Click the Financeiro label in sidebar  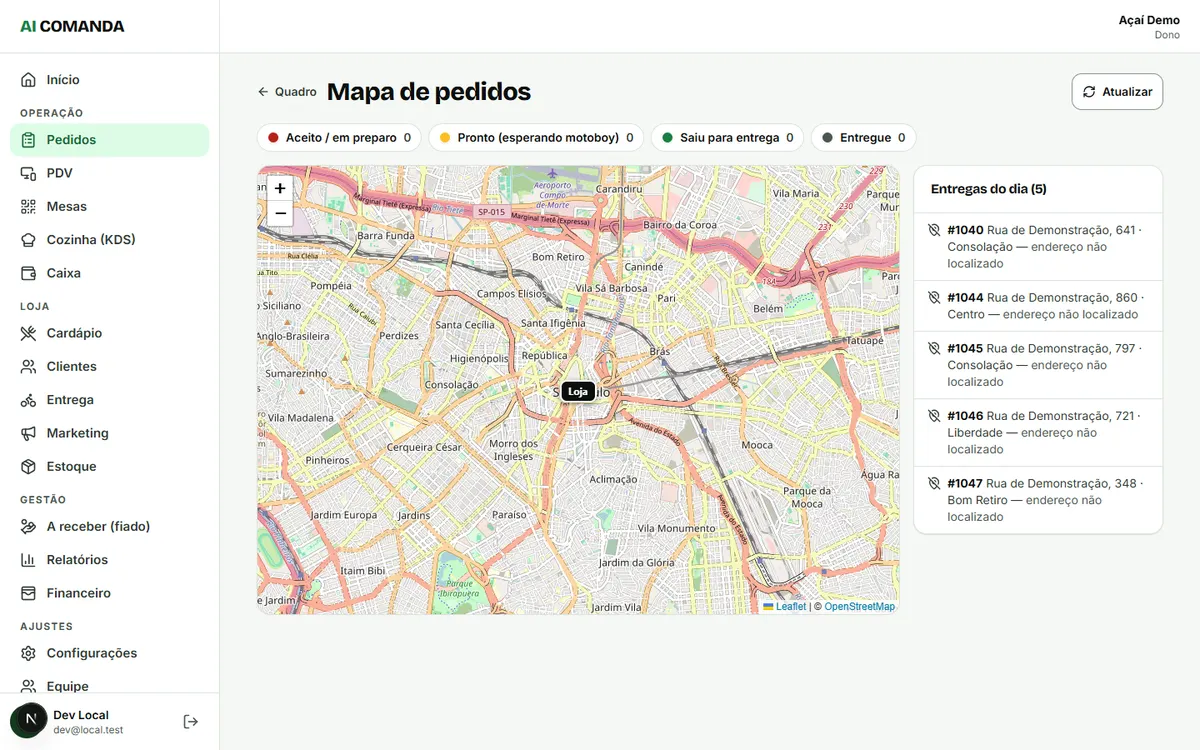coord(78,593)
